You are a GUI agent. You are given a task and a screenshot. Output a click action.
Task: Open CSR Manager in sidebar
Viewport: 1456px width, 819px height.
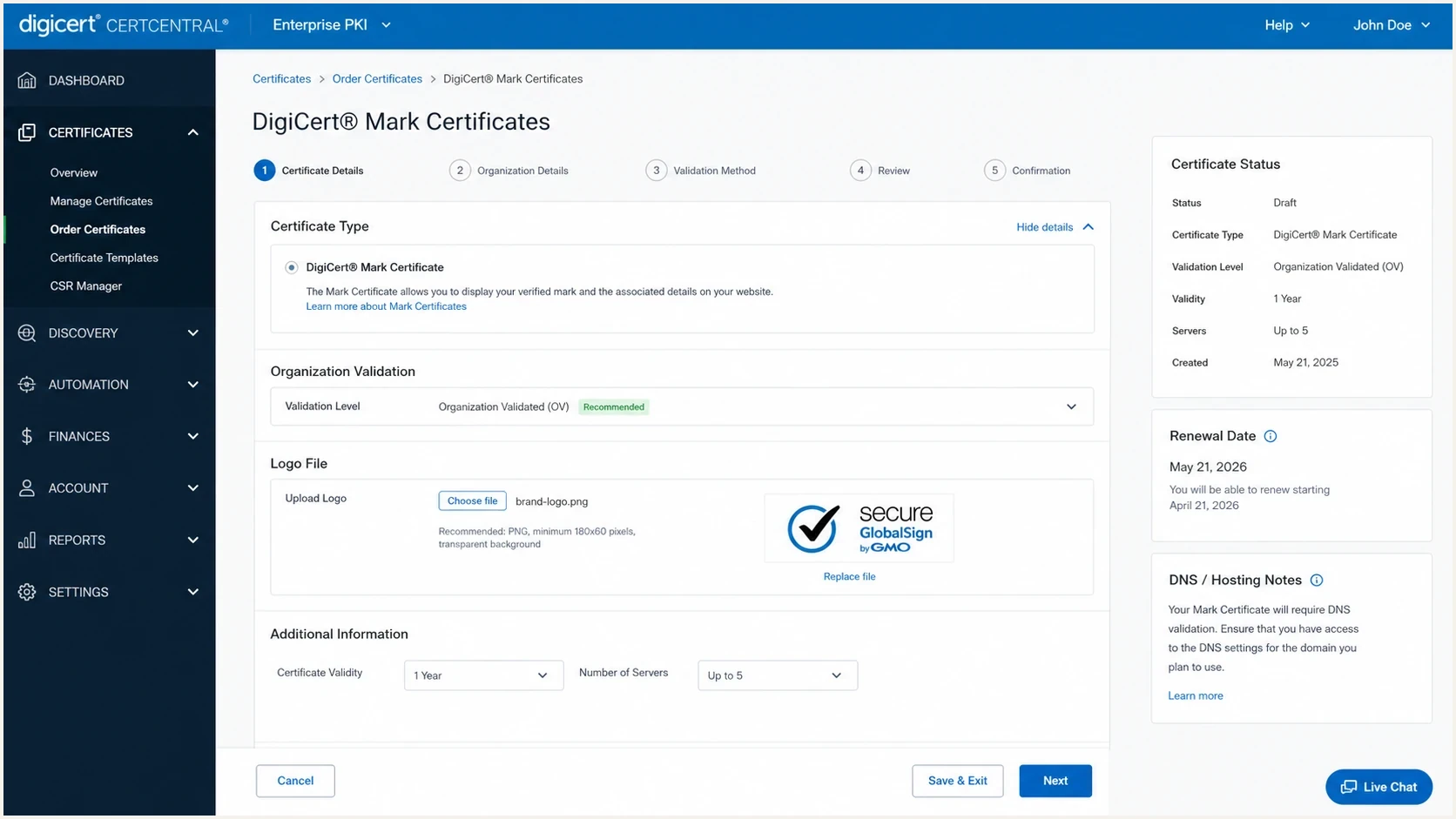86,285
